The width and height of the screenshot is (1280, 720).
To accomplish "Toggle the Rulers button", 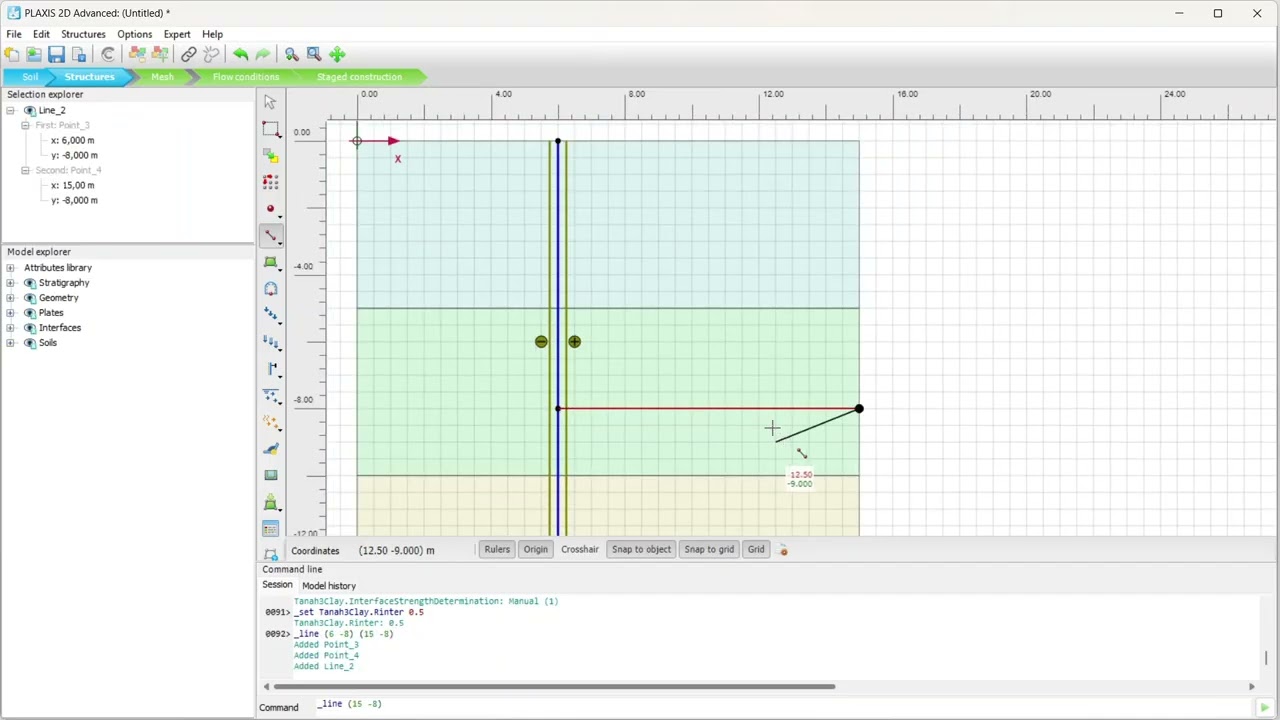I will (x=497, y=549).
